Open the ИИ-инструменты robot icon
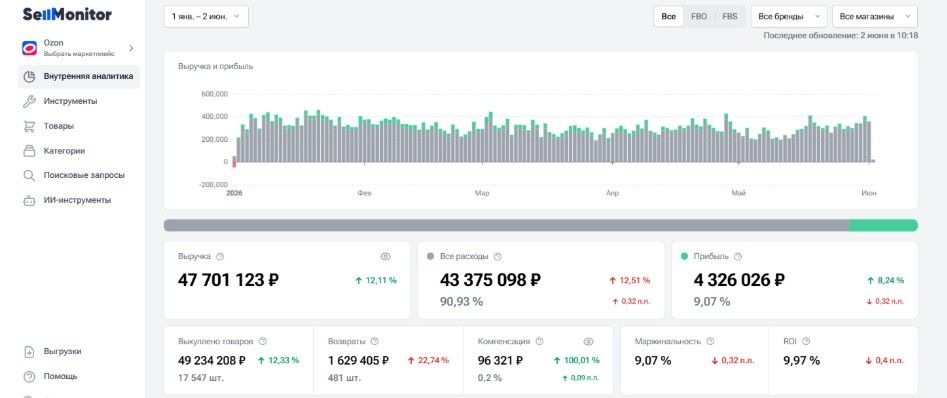947x398 pixels. (x=29, y=200)
